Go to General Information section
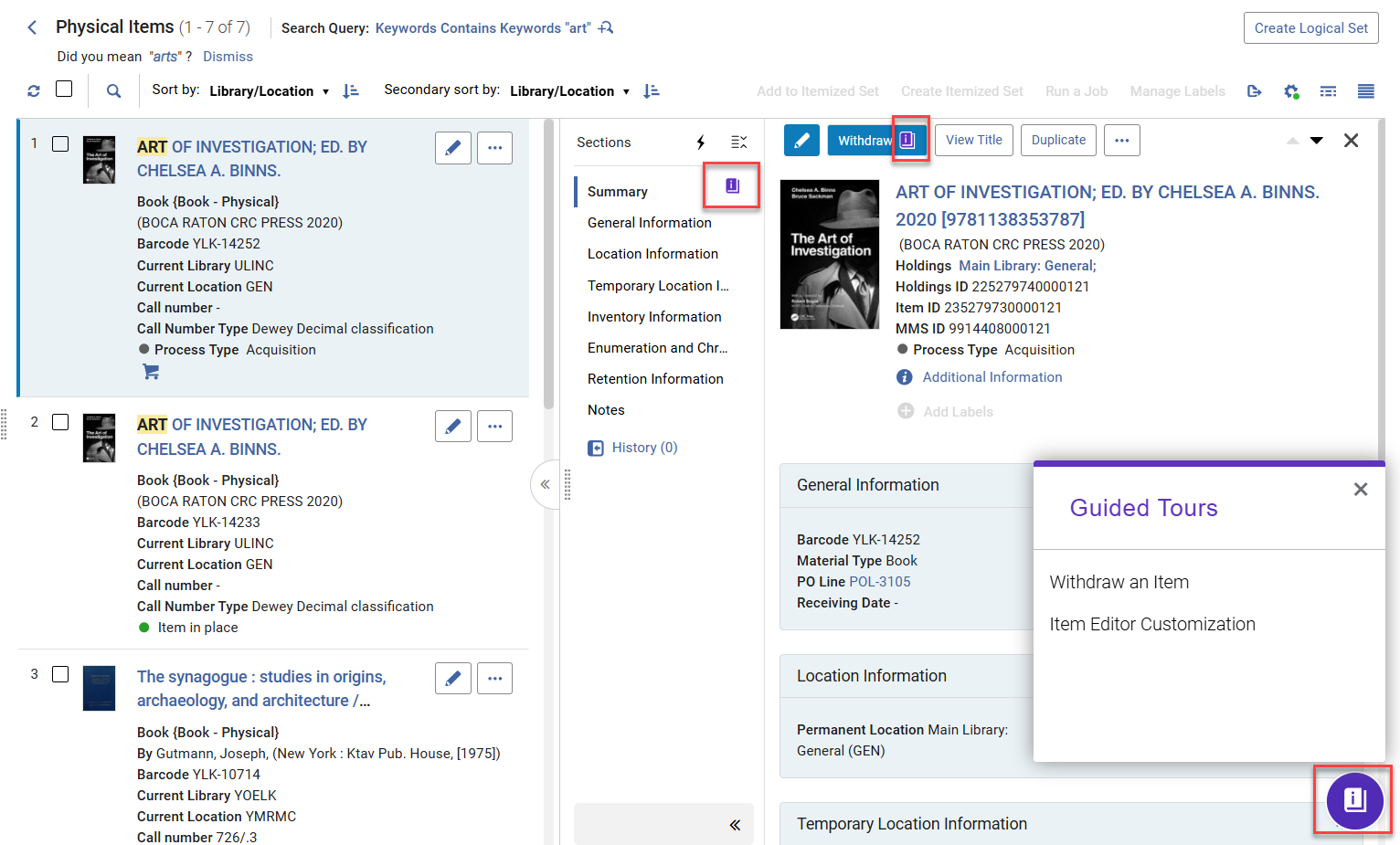This screenshot has width=1400, height=845. click(649, 223)
